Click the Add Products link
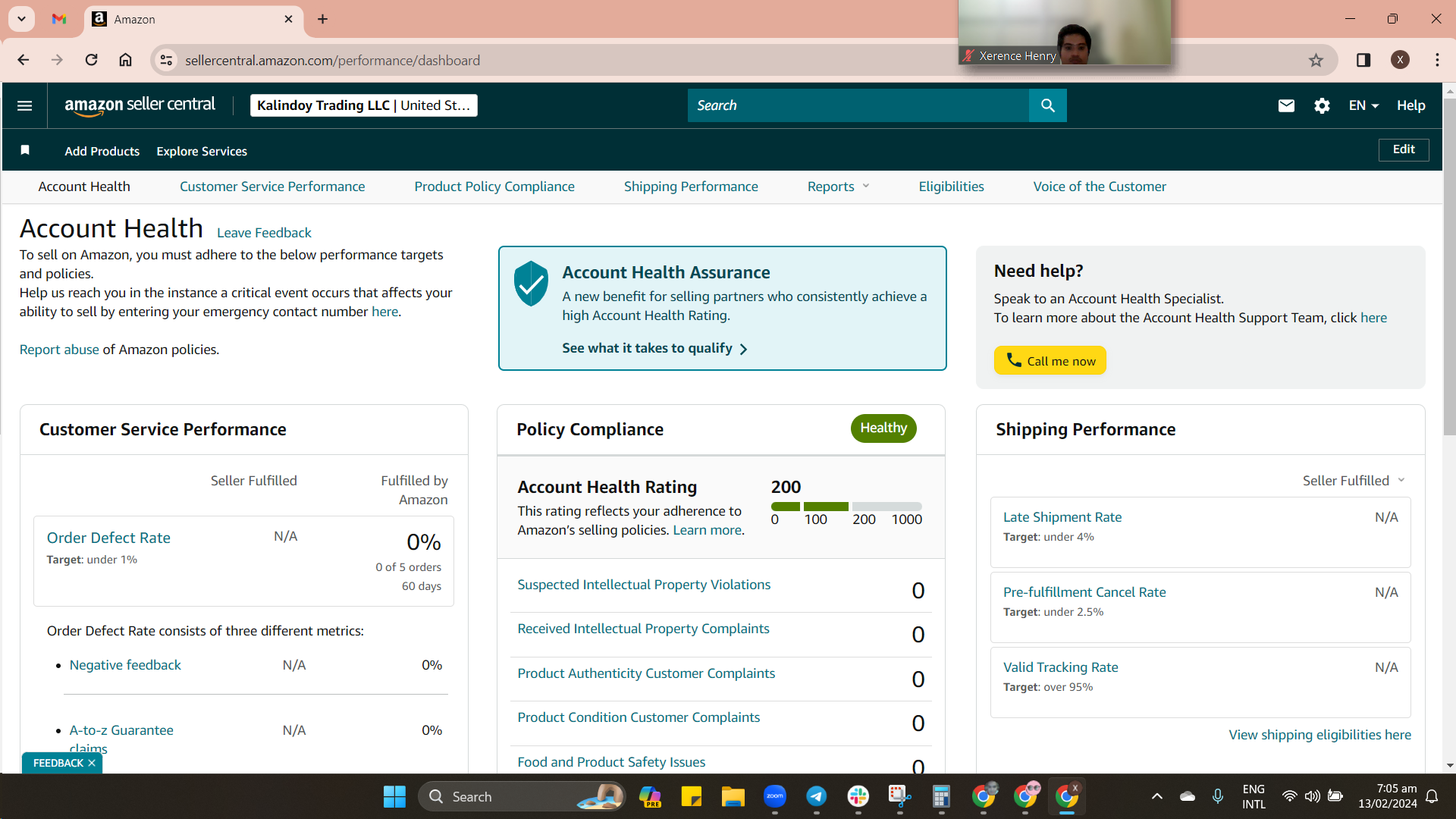 coord(102,151)
